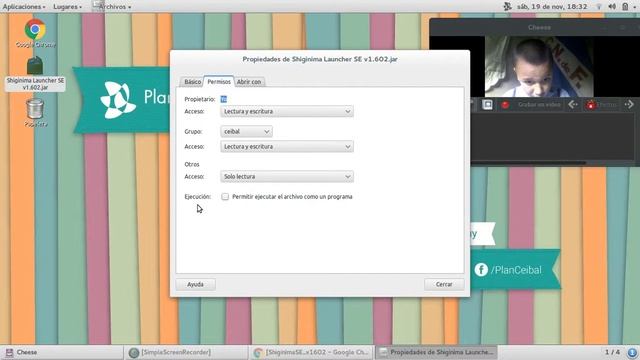Click the /PlanCeibal Facebook icon on wallpaper

pyautogui.click(x=481, y=269)
